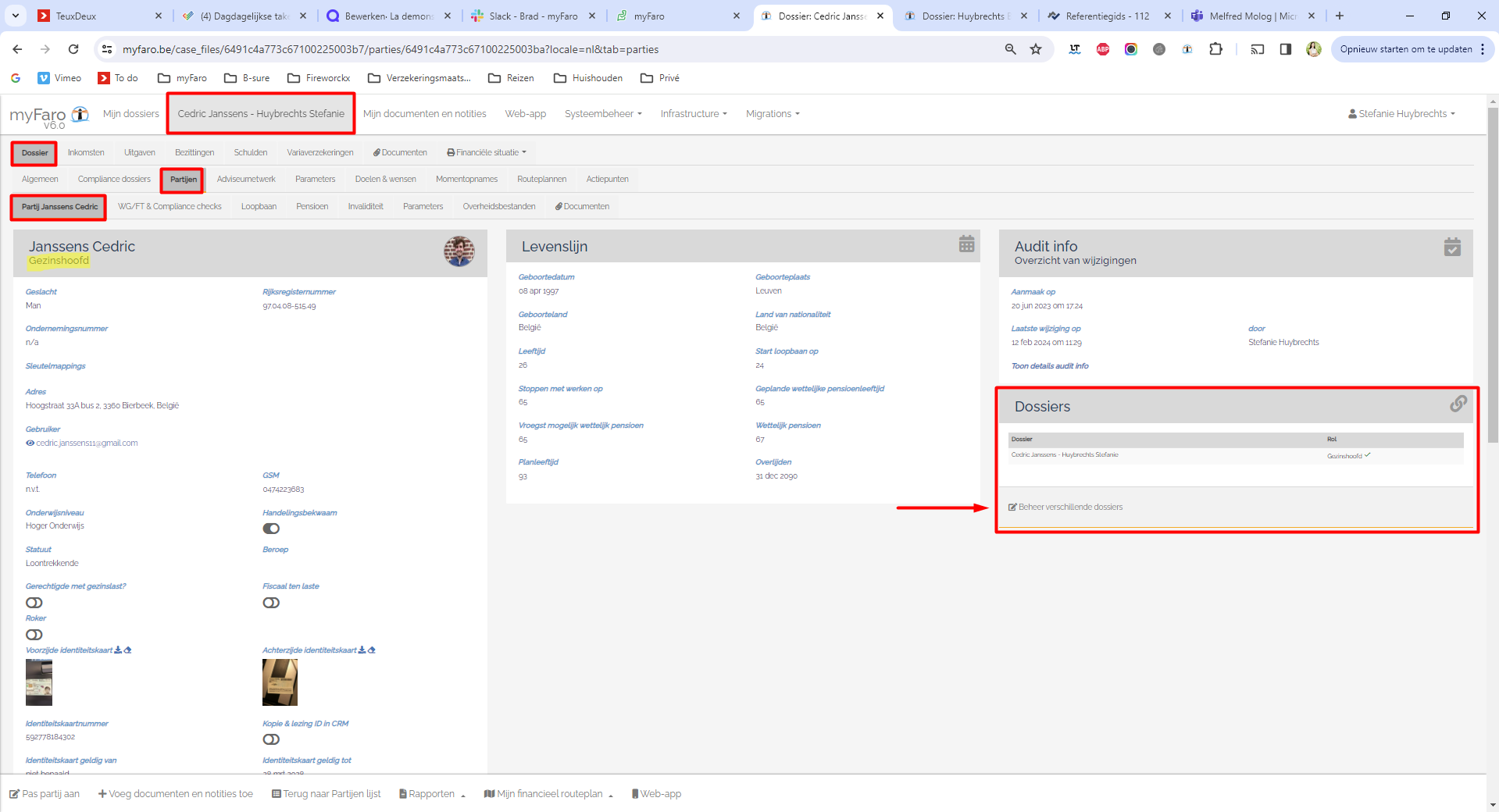Click the Adblock Plus extension icon
The width and height of the screenshot is (1499, 812).
coord(1103,49)
